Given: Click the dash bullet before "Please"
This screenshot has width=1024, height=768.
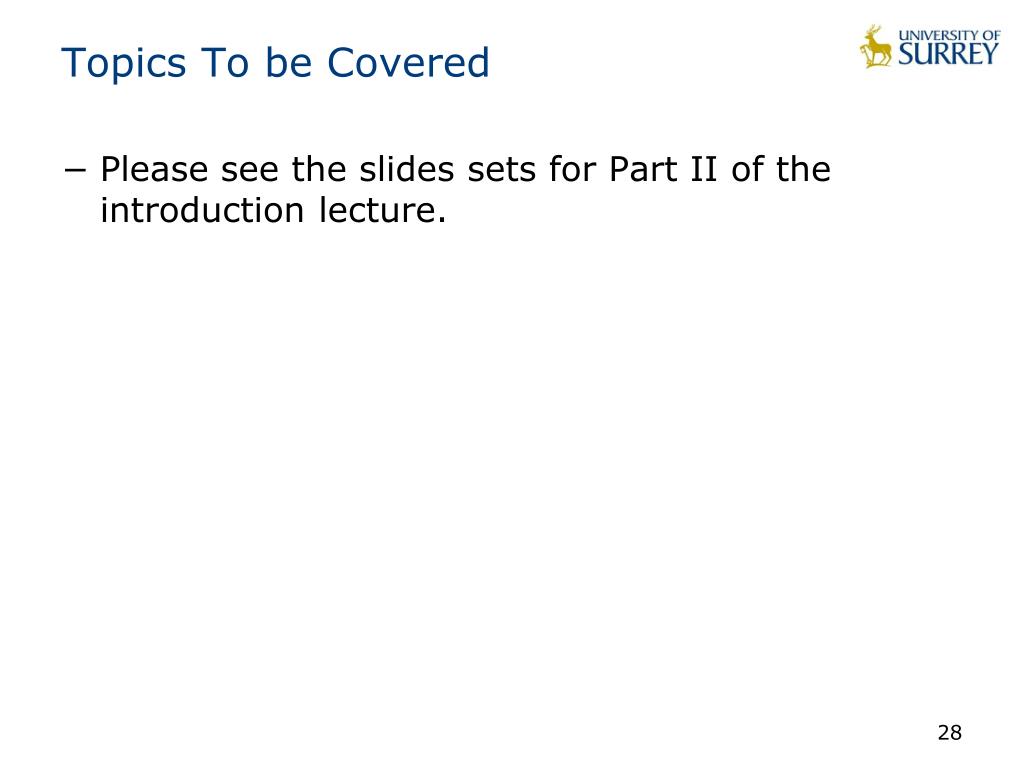Looking at the screenshot, I should click(75, 171).
